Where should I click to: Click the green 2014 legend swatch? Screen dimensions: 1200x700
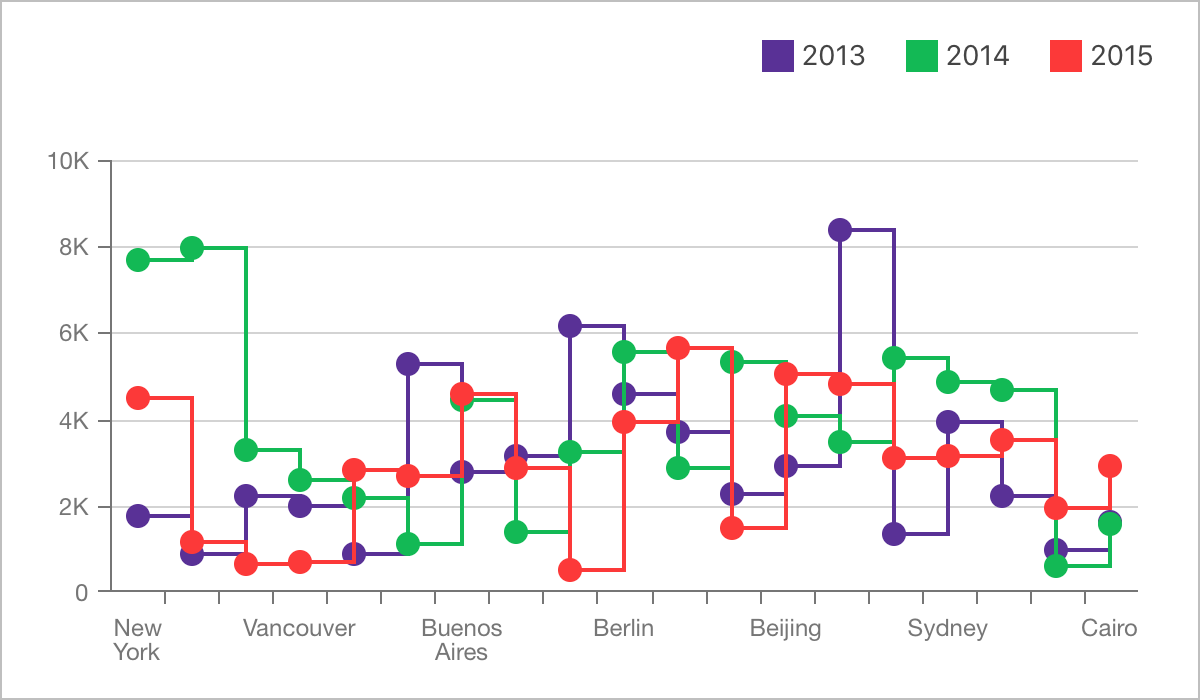point(922,56)
